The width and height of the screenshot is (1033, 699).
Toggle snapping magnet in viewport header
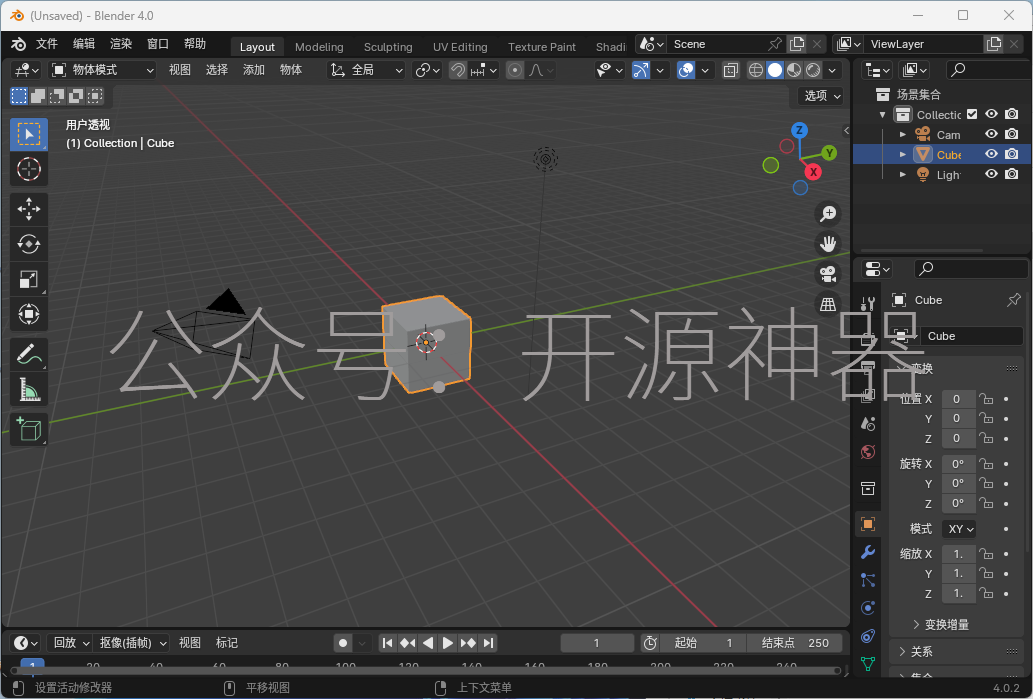(x=457, y=70)
